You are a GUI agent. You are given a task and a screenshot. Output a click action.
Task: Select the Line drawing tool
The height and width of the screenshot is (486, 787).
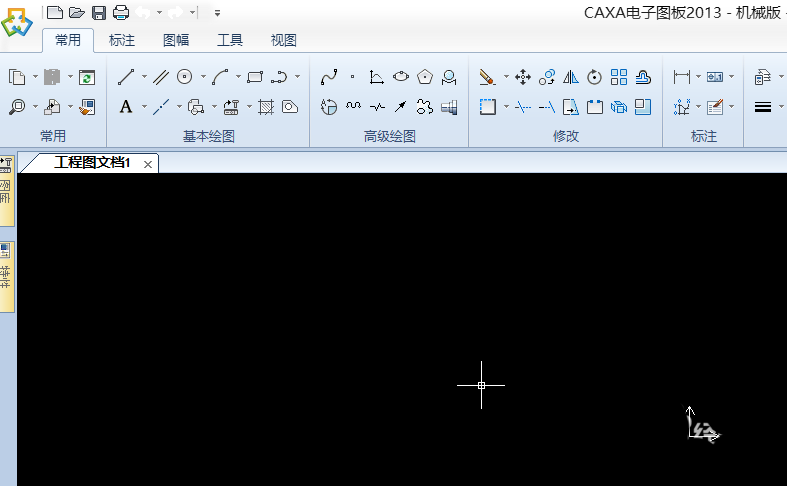coord(125,77)
